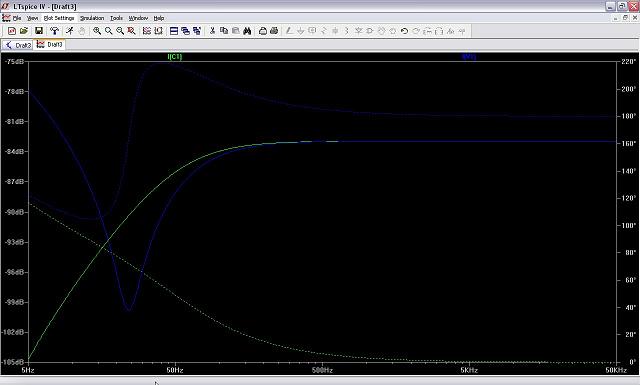Click the Zoom to Fit magnifier icon
The width and height of the screenshot is (640, 385).
pos(131,31)
